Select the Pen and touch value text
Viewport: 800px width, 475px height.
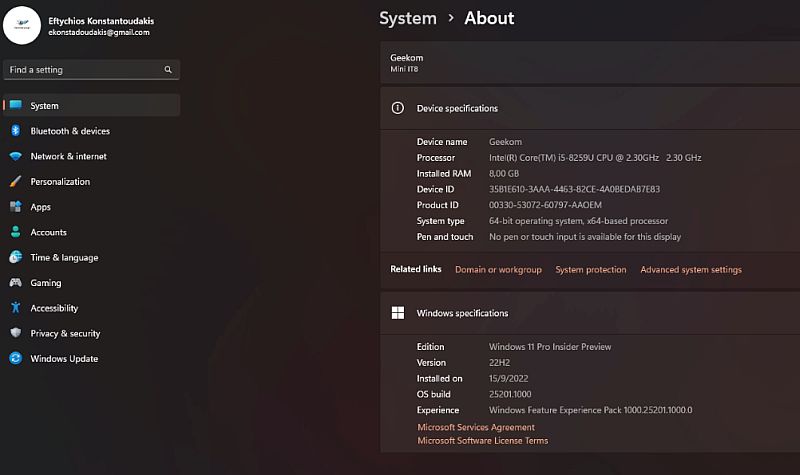[x=585, y=237]
